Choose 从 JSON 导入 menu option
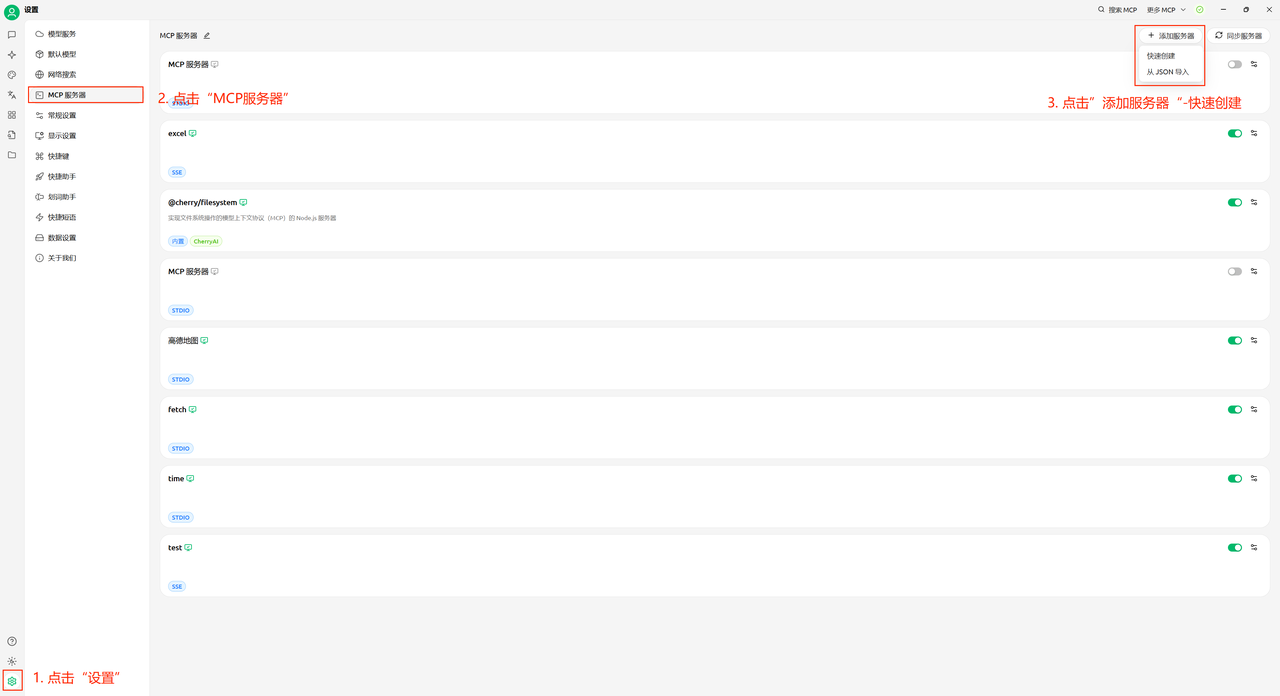The image size is (1280, 696). point(1168,72)
